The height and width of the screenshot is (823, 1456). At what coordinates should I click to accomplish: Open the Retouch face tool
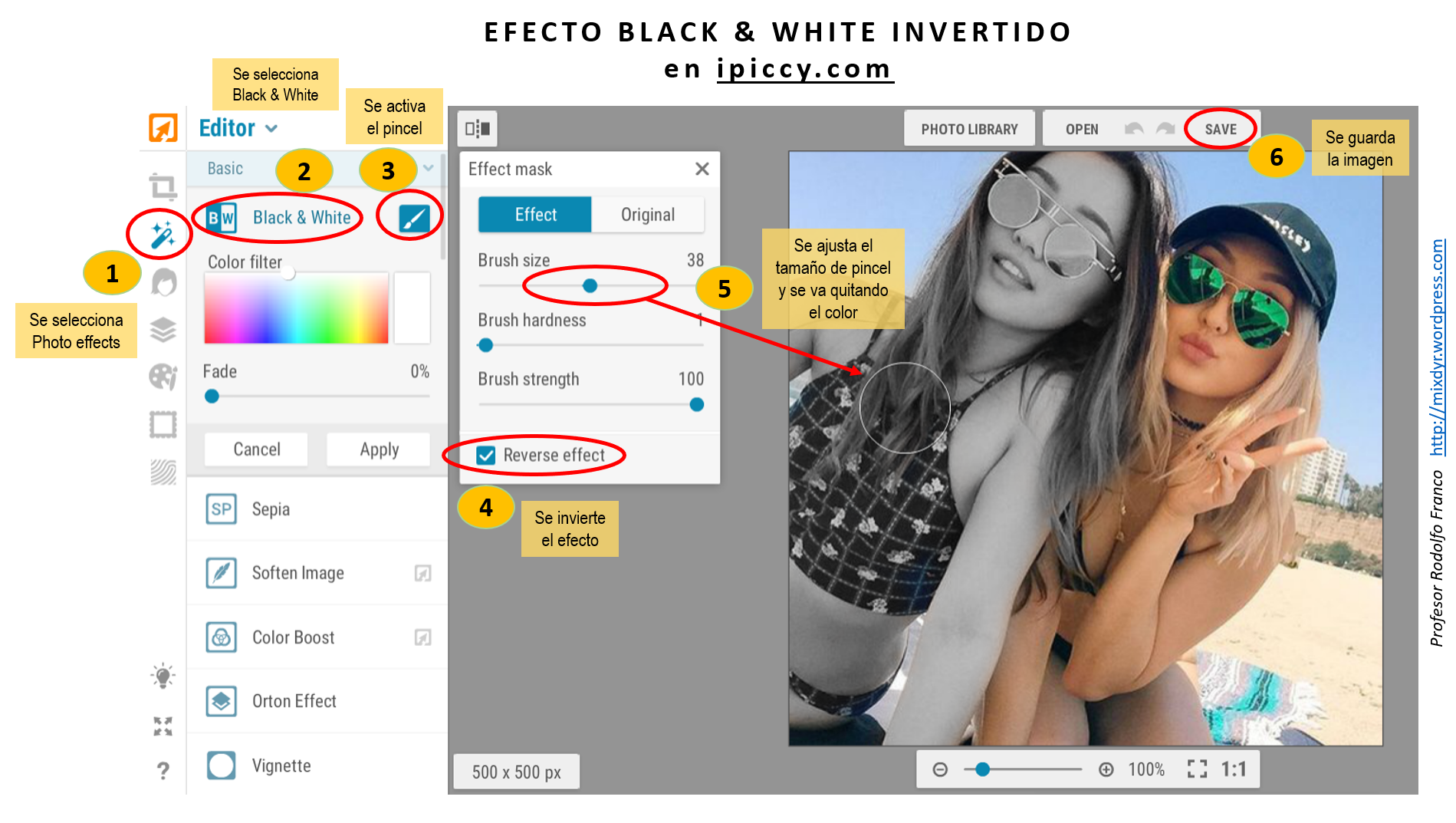[163, 282]
